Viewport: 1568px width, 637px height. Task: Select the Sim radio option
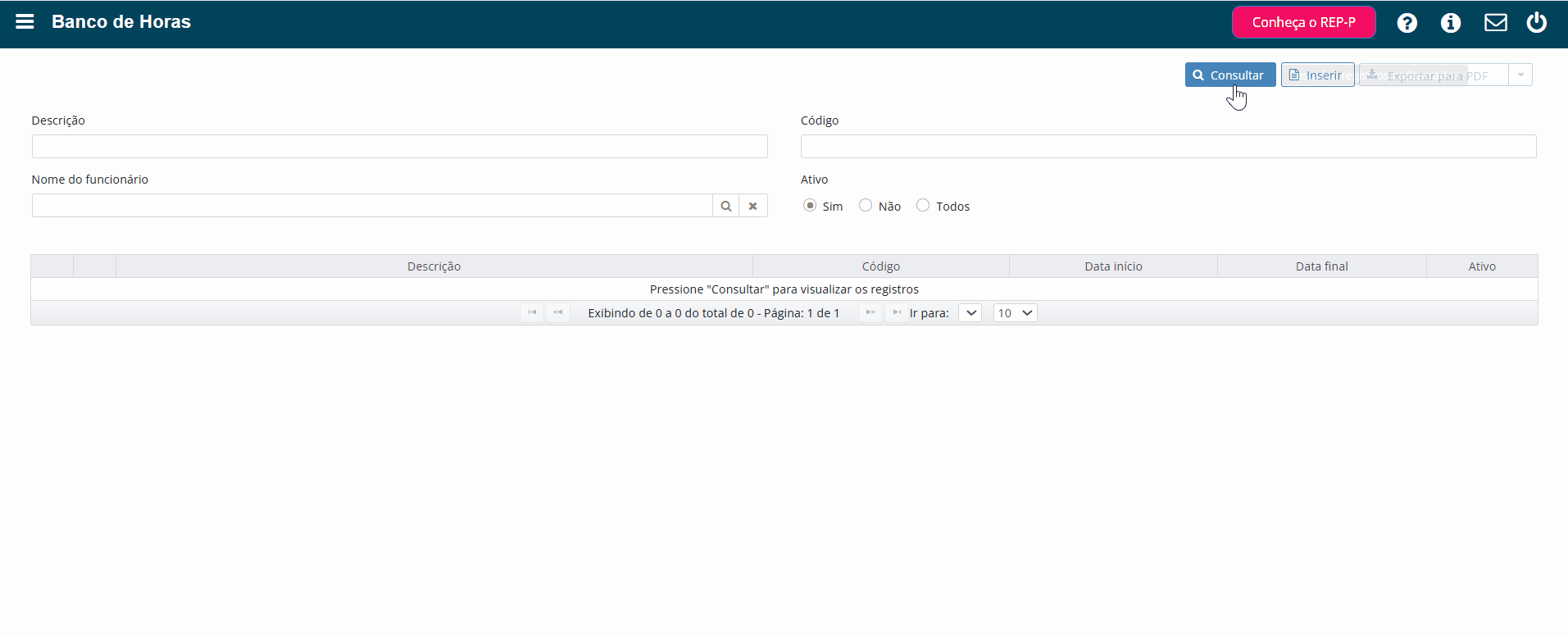point(810,206)
